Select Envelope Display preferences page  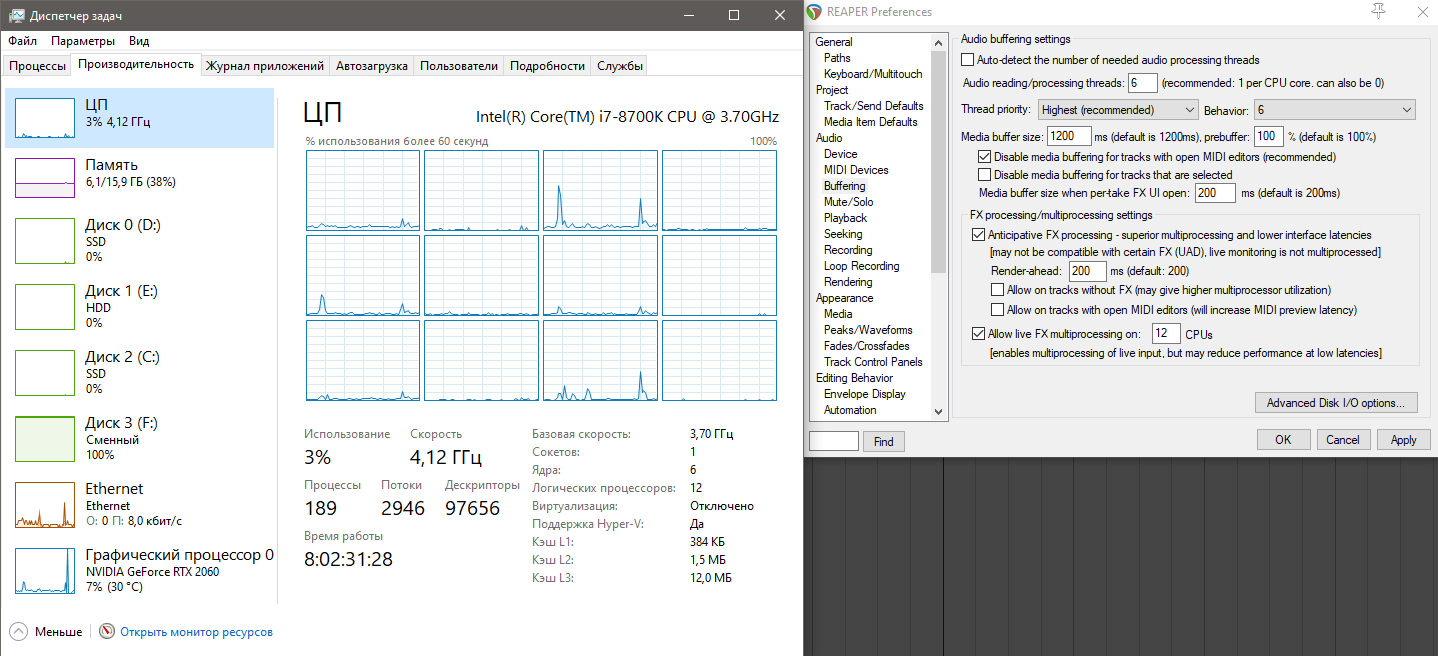(865, 394)
